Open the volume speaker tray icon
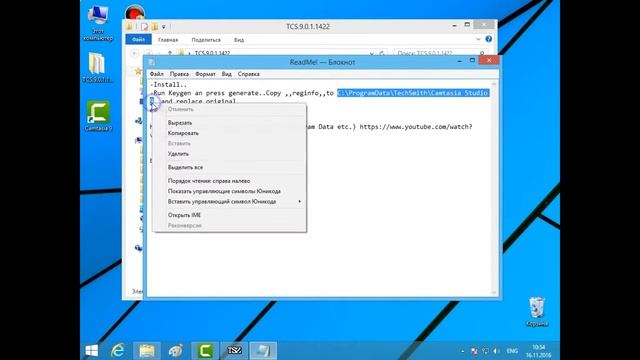Image resolution: width=640 pixels, height=360 pixels. click(x=496, y=351)
